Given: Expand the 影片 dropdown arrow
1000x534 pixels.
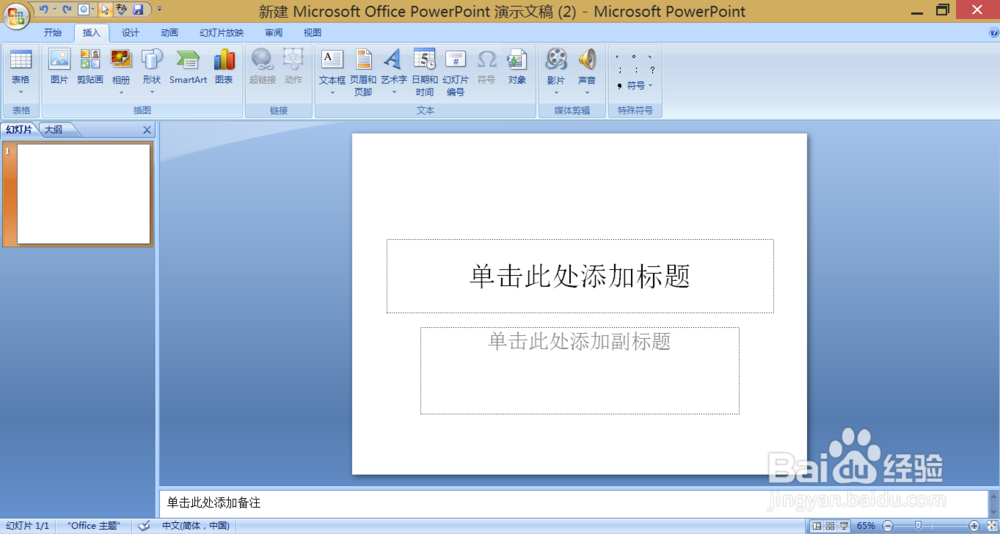Looking at the screenshot, I should (x=556, y=93).
